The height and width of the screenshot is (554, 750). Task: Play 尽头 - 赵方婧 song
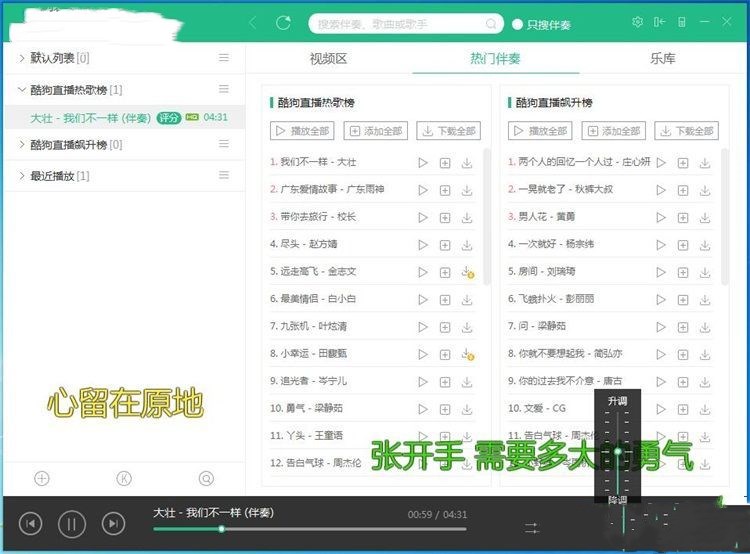[x=423, y=245]
